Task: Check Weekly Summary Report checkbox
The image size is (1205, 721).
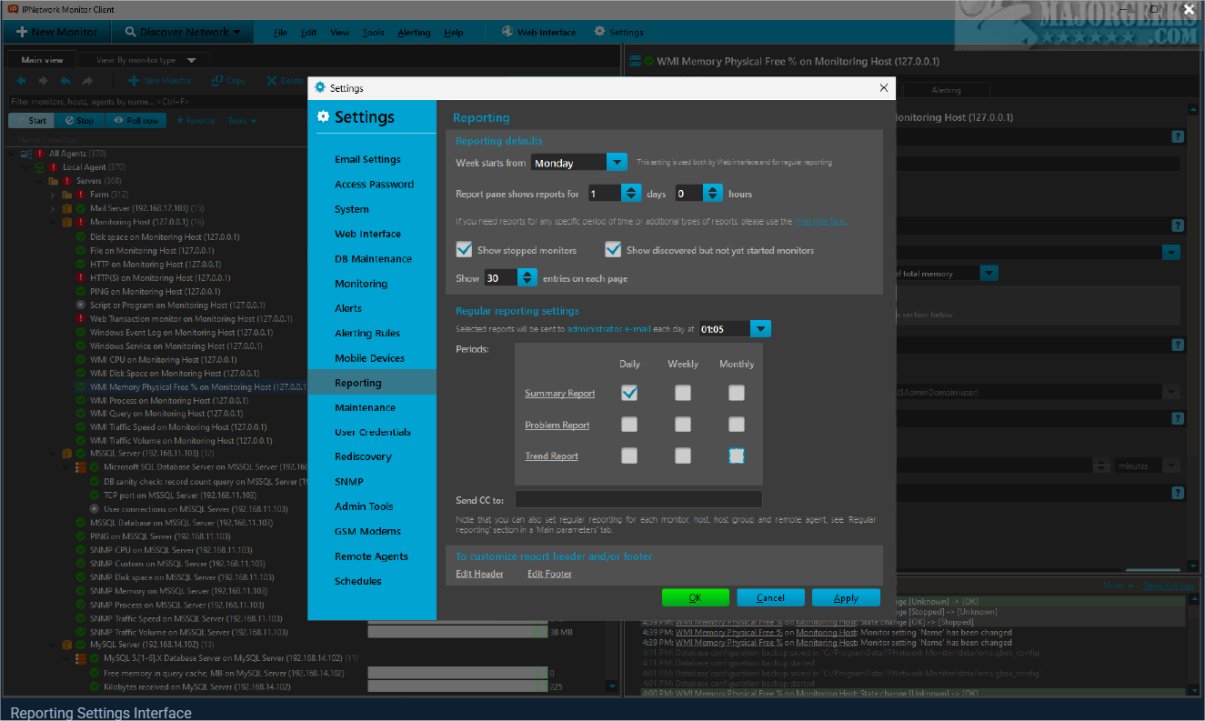Action: 682,393
